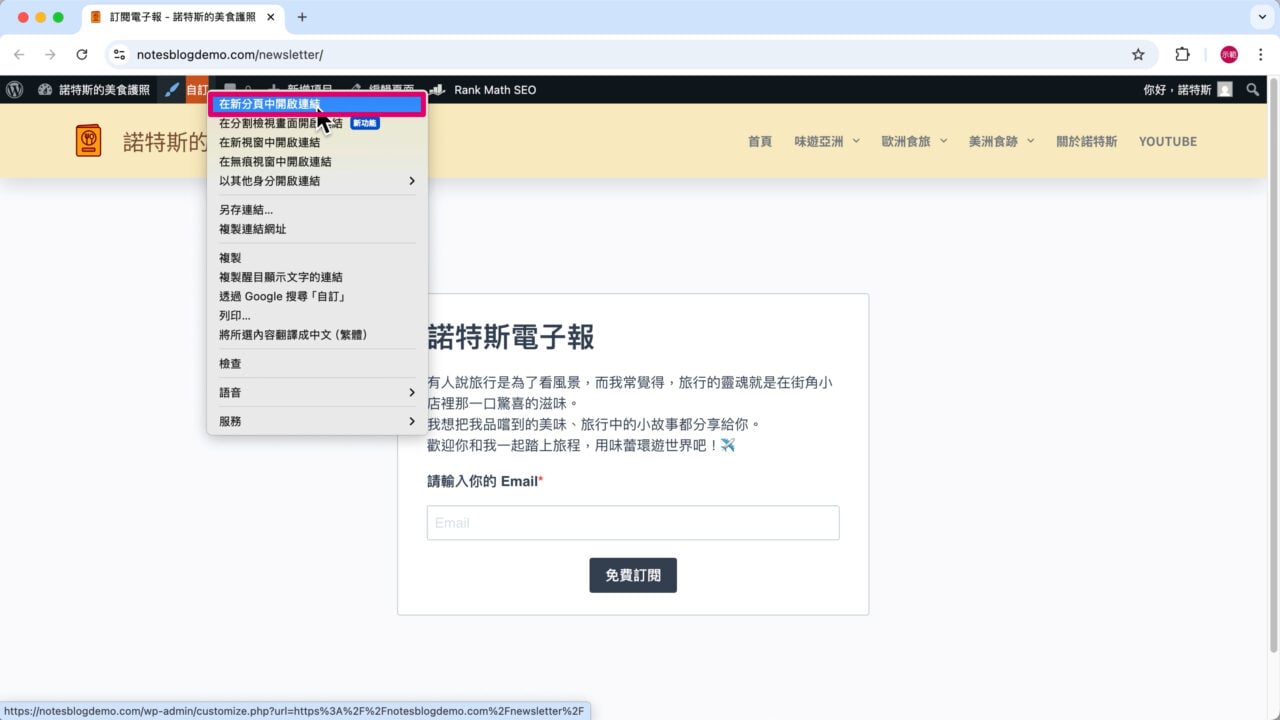Screen dimensions: 1280x720
Task: Click inside the Email input field
Action: [x=633, y=522]
